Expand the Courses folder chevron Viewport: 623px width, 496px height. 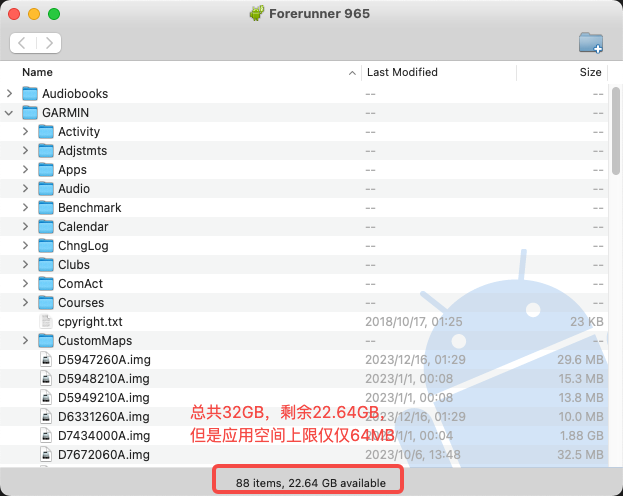tap(25, 302)
